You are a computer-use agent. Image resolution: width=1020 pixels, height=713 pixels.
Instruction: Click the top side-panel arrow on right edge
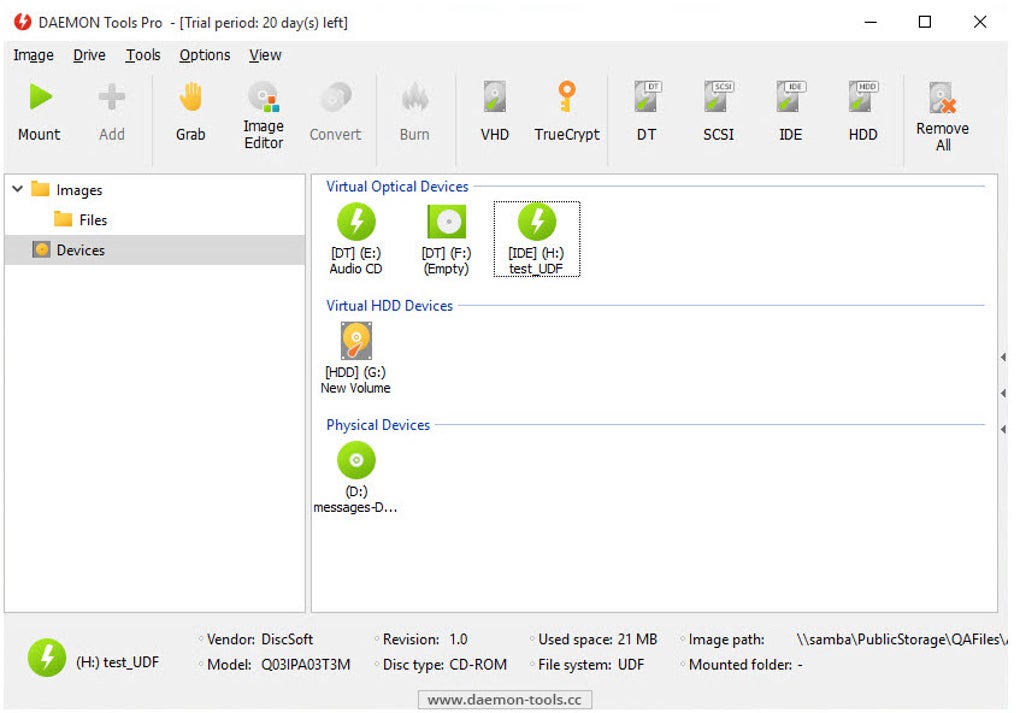pyautogui.click(x=1004, y=357)
